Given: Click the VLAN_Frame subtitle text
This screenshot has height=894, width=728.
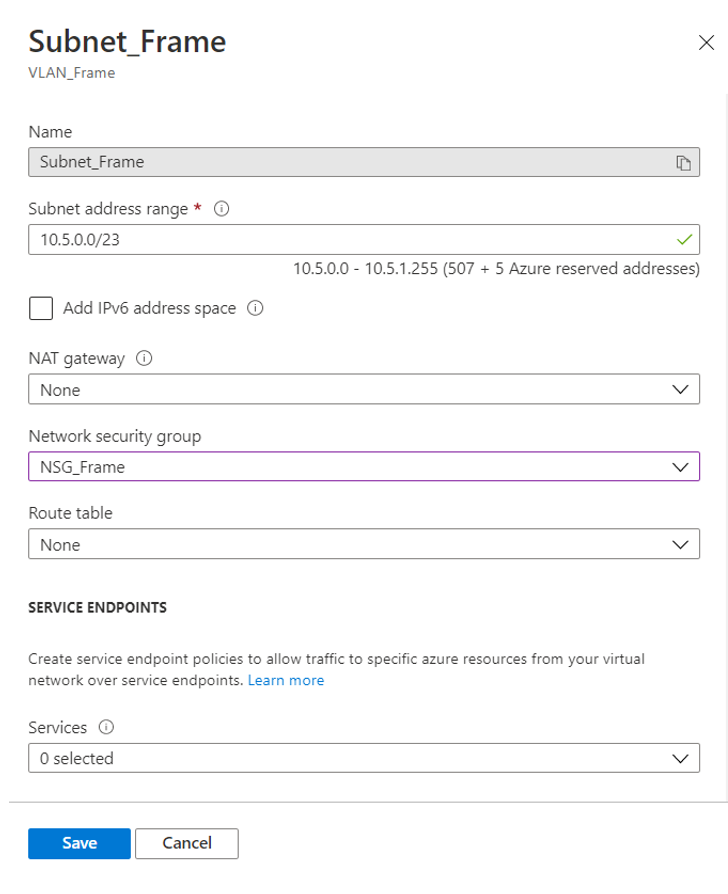Looking at the screenshot, I should point(71,73).
